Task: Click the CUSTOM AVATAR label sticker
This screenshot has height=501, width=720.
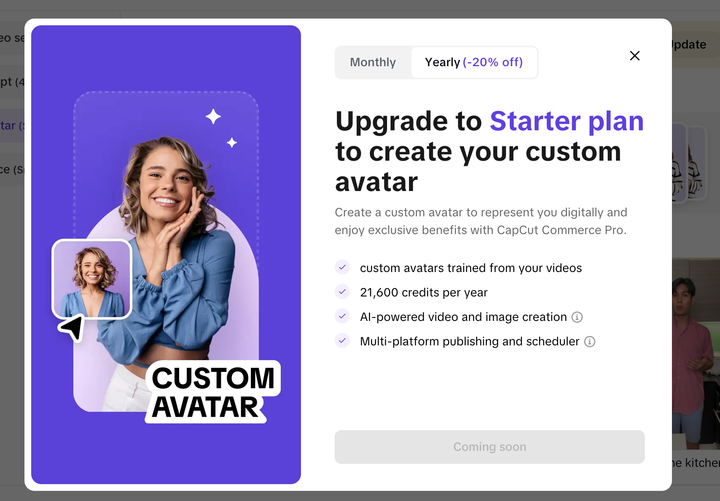Action: click(213, 393)
